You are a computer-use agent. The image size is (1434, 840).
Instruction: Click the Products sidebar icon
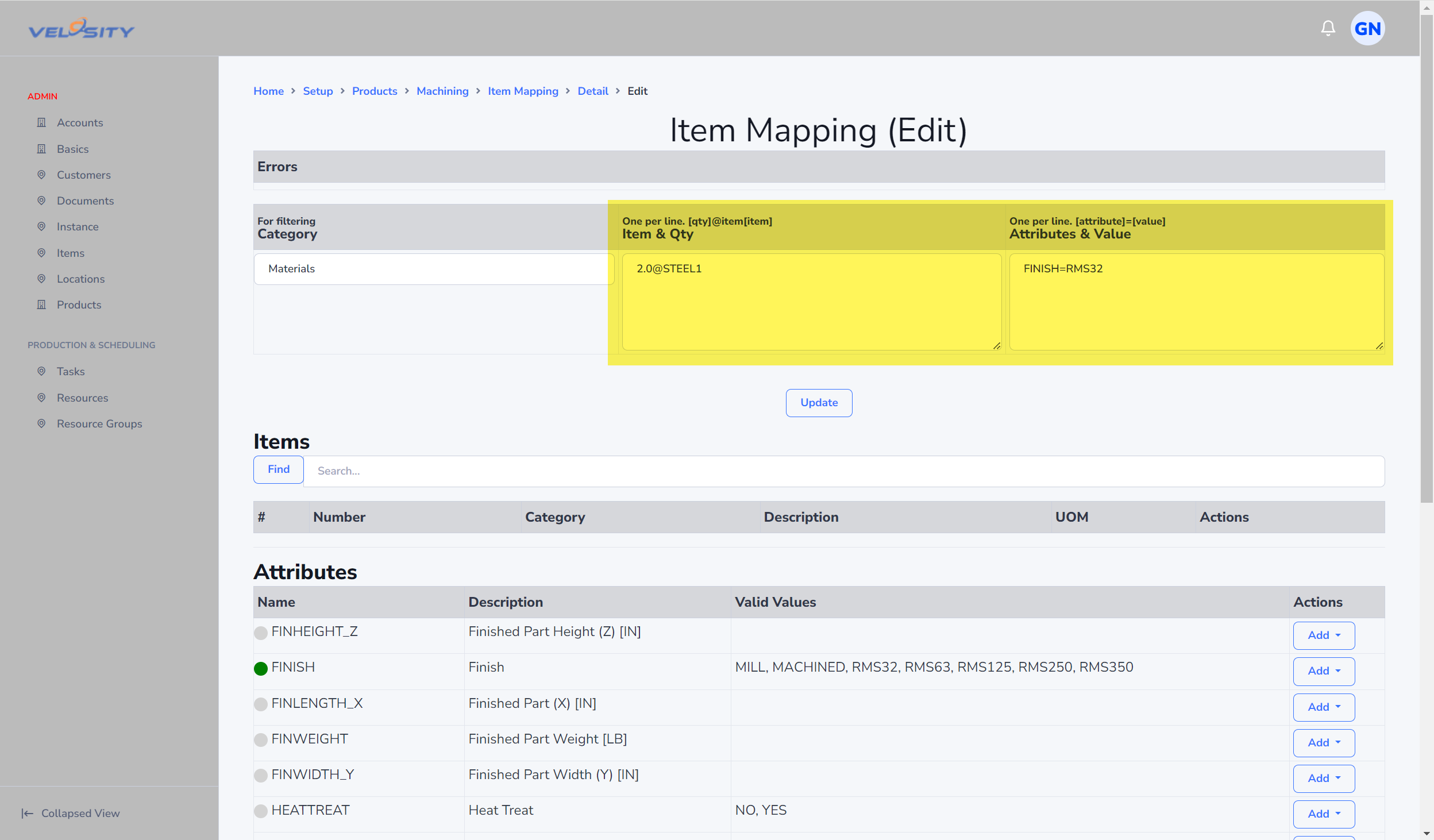pos(41,305)
